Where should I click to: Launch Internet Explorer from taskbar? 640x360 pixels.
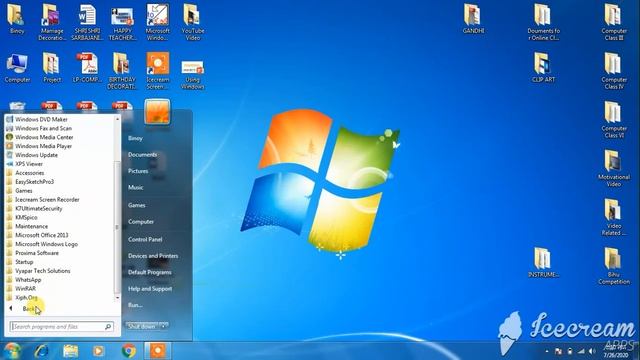click(x=41, y=351)
